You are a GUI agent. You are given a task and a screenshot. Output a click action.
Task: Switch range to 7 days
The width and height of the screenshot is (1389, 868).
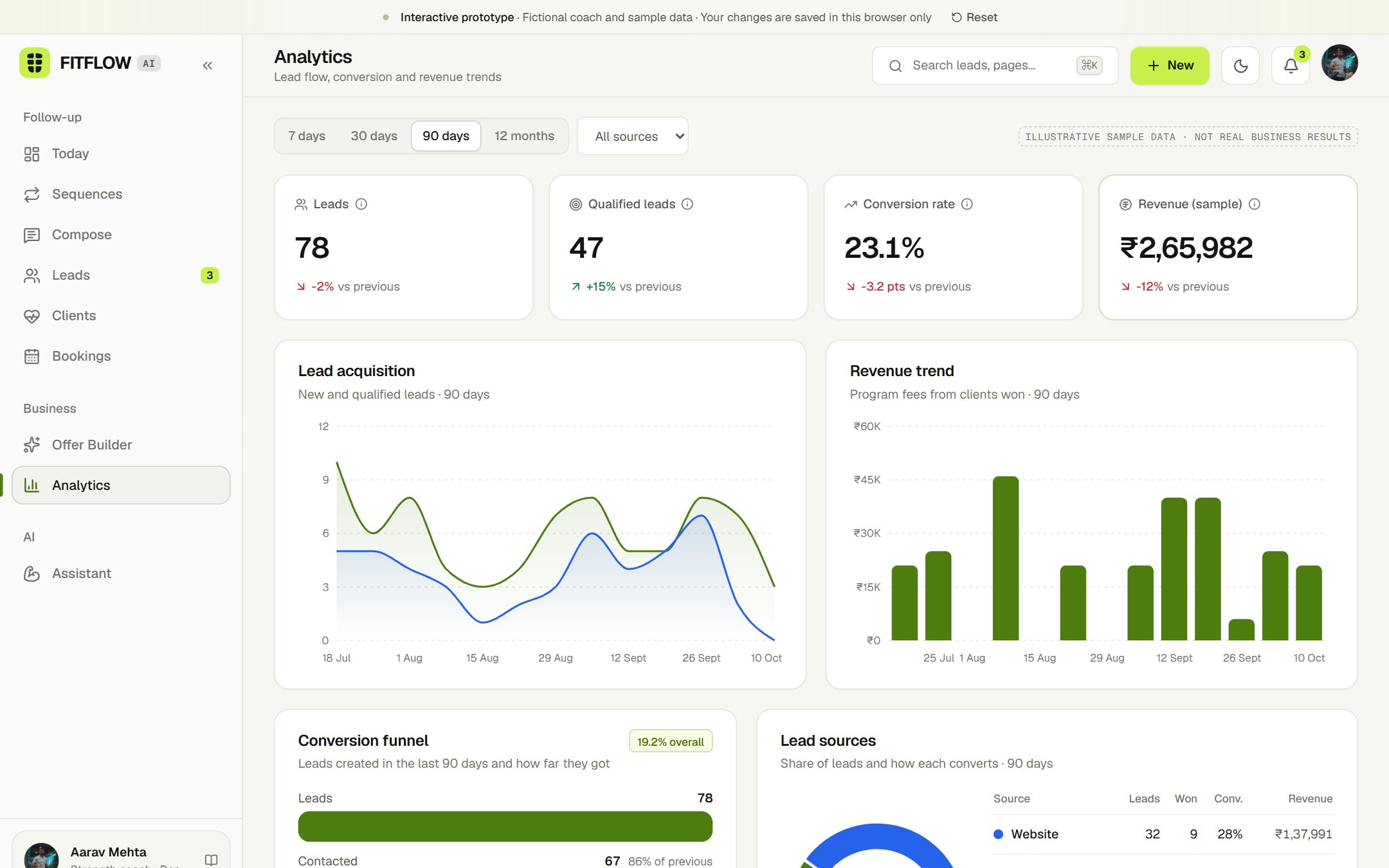[307, 136]
